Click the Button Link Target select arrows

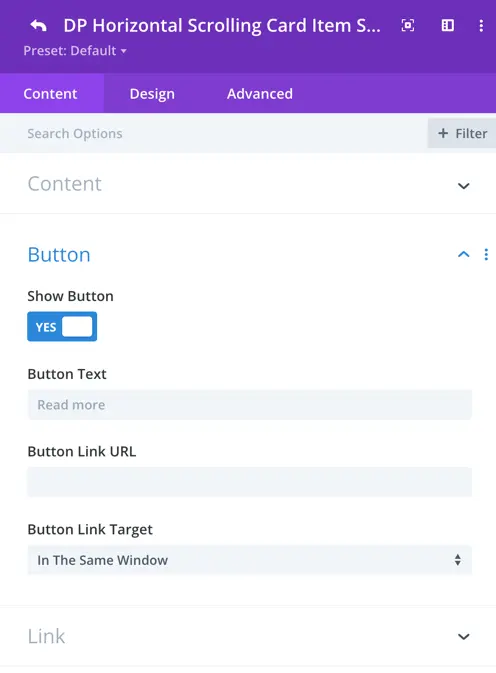pyautogui.click(x=458, y=560)
